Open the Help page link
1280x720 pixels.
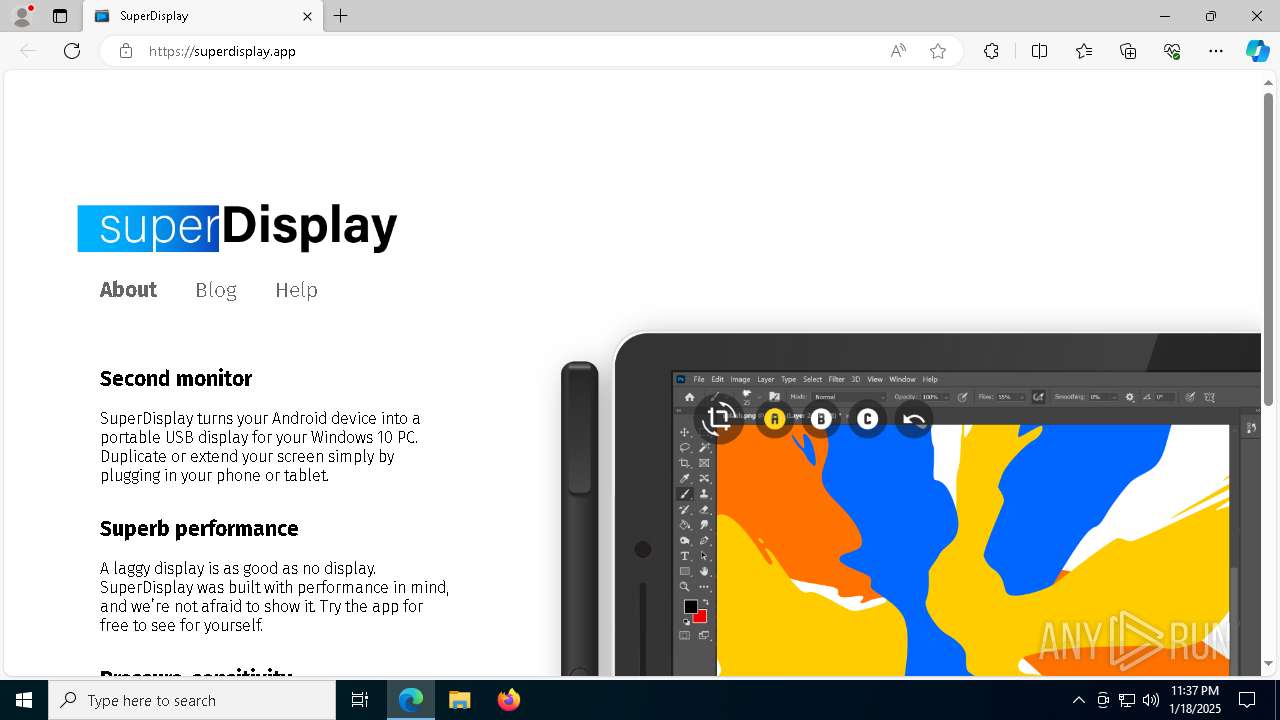[x=296, y=290]
